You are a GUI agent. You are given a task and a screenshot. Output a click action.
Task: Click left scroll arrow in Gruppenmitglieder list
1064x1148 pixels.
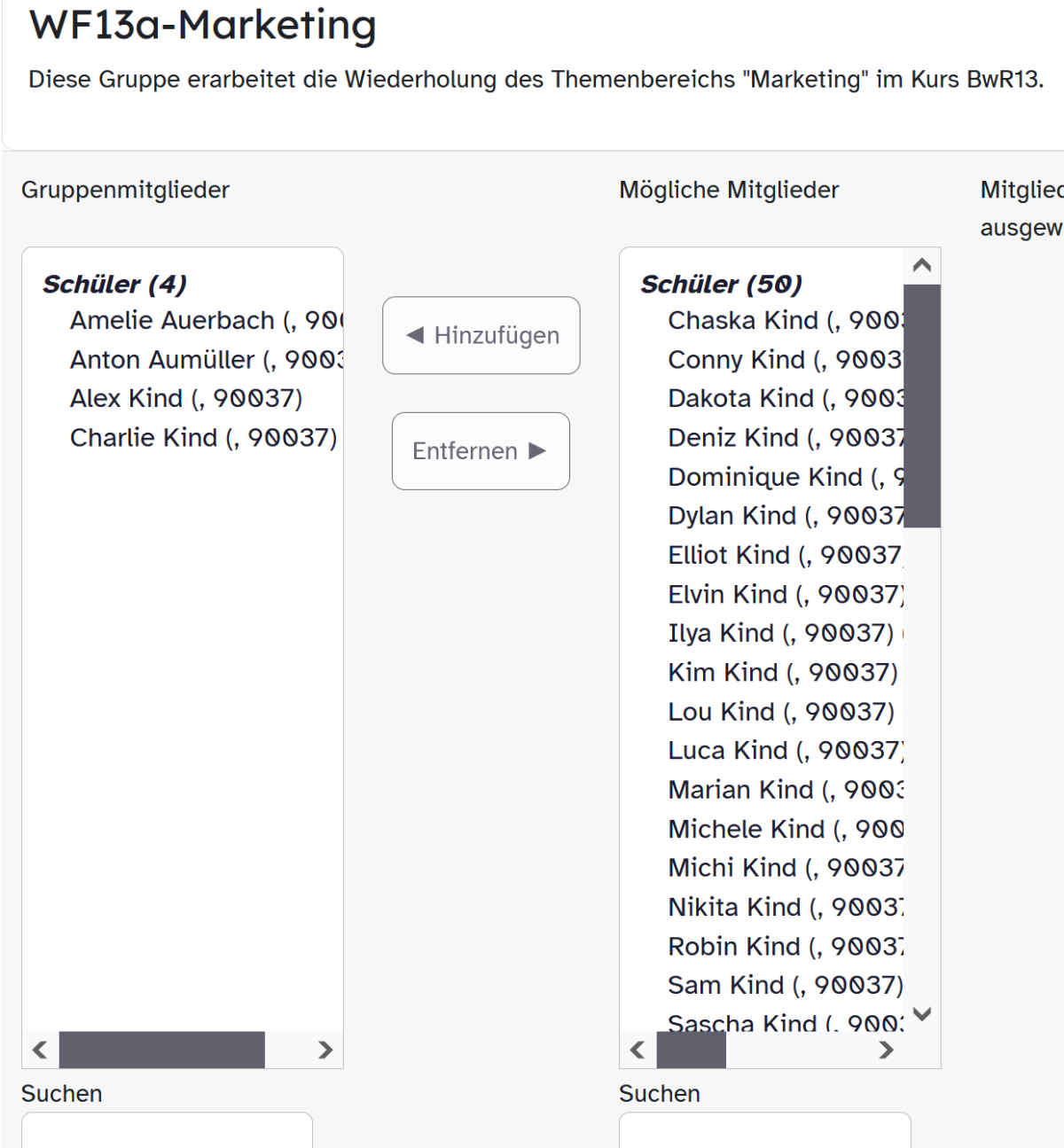40,1050
